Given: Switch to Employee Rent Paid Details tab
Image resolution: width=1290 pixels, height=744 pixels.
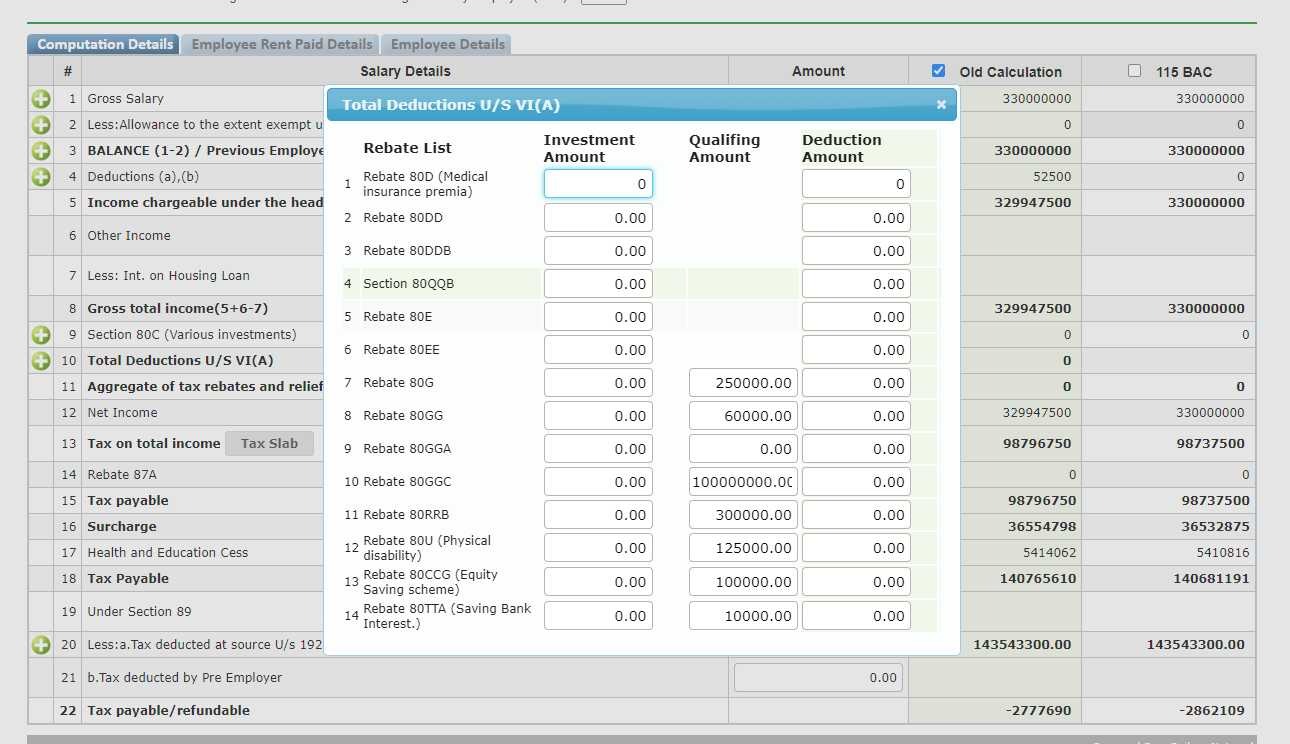Looking at the screenshot, I should pos(282,44).
